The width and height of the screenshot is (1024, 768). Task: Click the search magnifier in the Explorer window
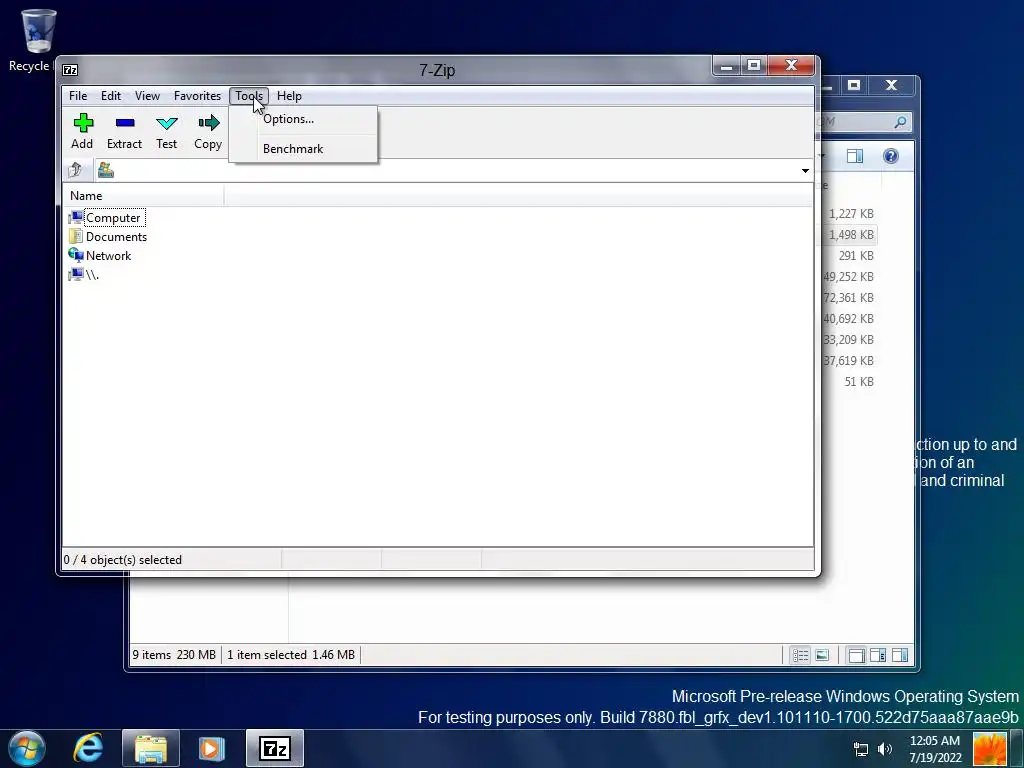[900, 121]
